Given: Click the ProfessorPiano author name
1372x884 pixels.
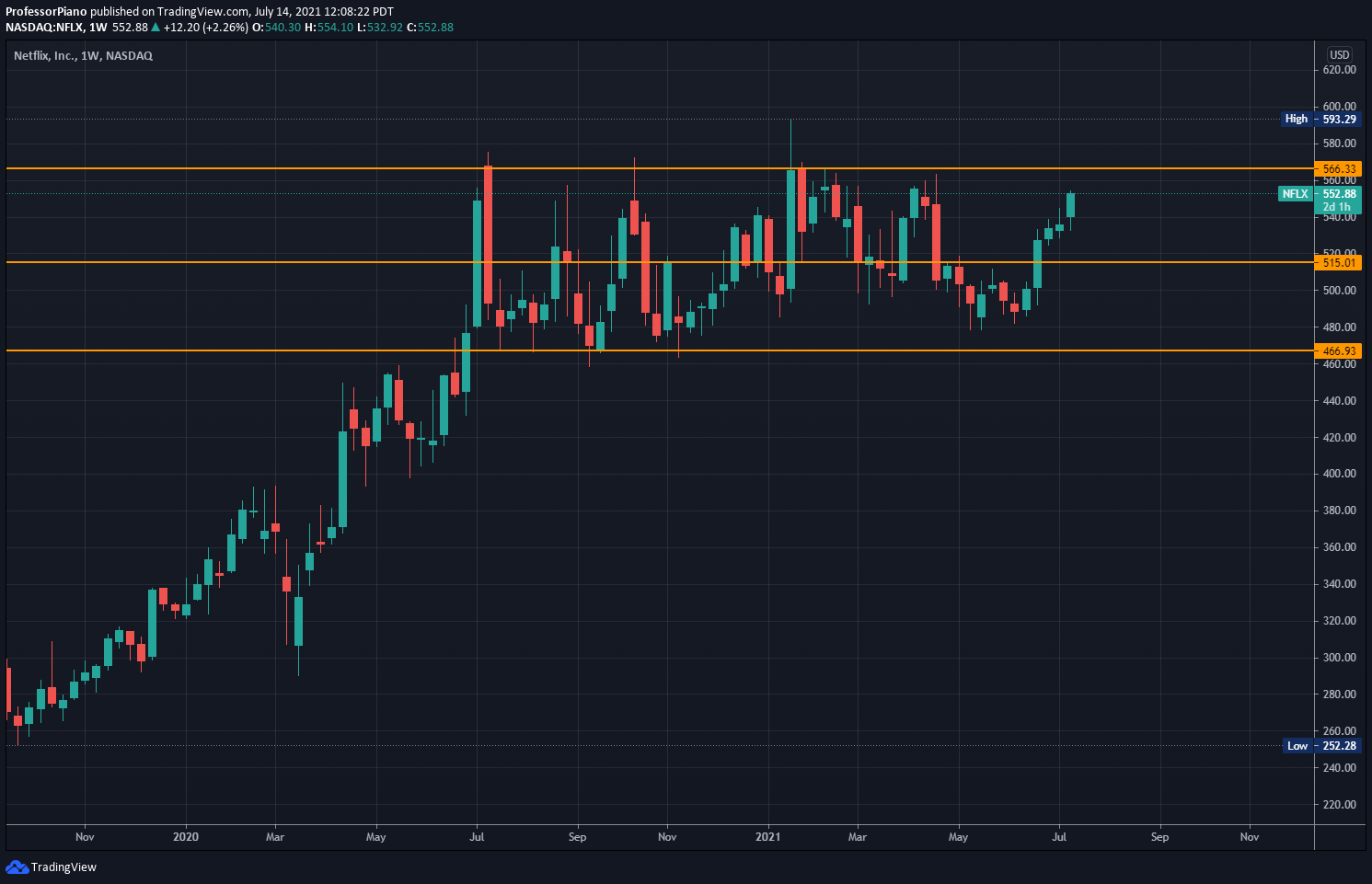Looking at the screenshot, I should pyautogui.click(x=46, y=12).
